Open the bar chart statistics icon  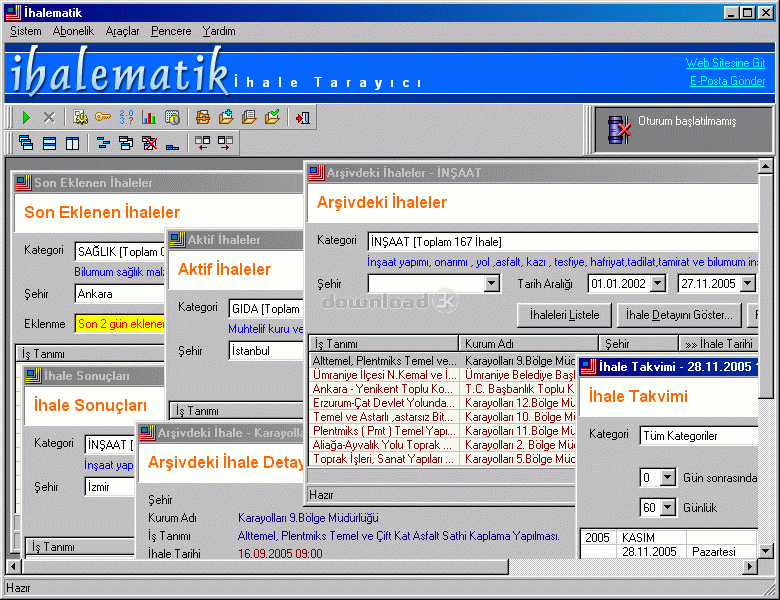[x=149, y=117]
